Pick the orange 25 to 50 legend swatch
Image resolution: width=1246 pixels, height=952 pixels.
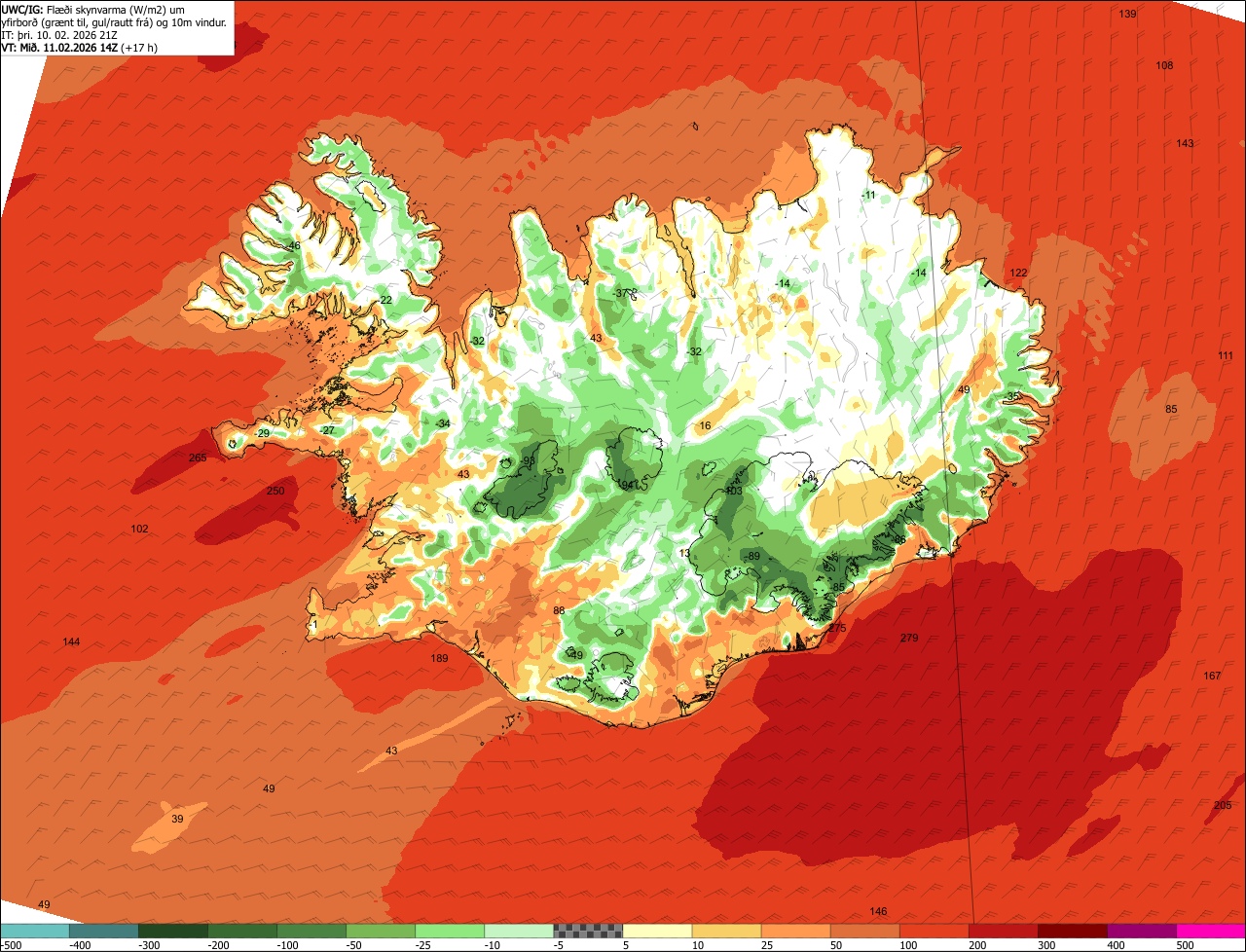(794, 931)
